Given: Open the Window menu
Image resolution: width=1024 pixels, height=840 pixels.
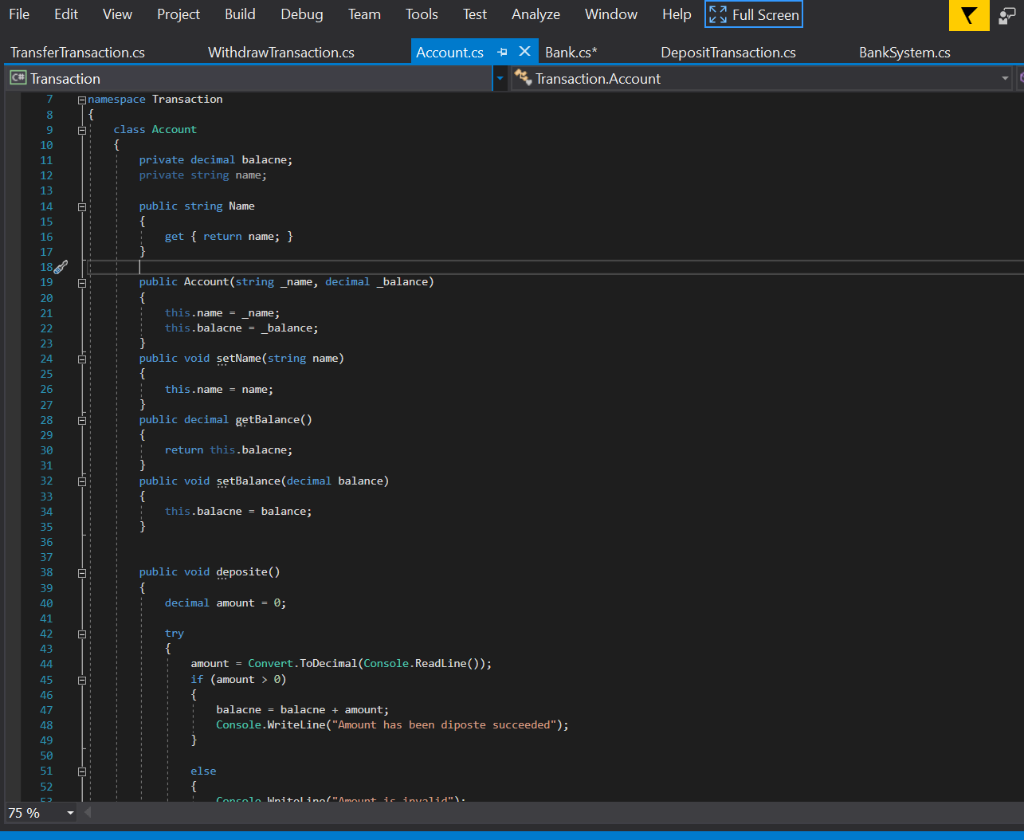Looking at the screenshot, I should pos(611,14).
